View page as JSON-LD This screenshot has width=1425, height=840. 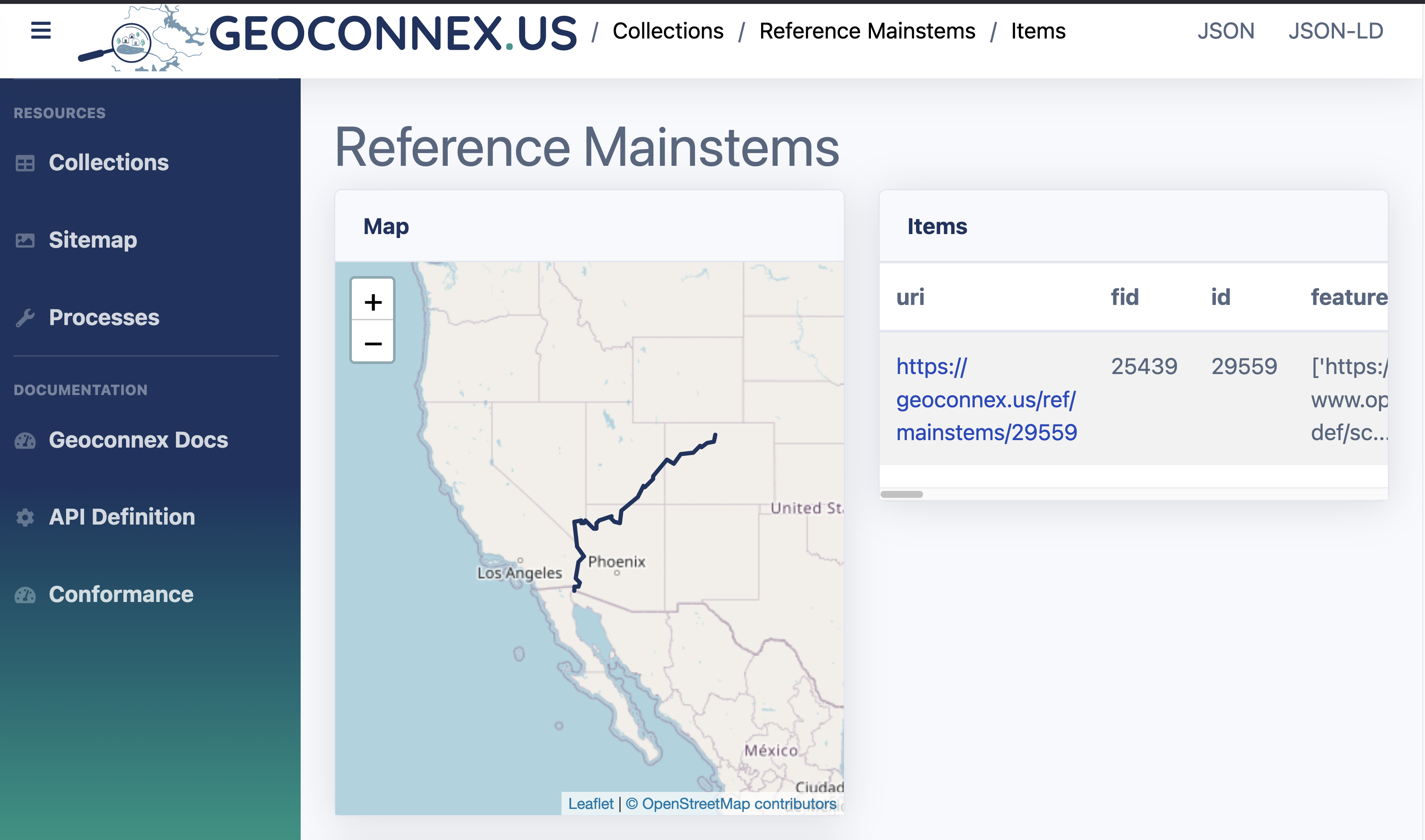click(x=1336, y=31)
